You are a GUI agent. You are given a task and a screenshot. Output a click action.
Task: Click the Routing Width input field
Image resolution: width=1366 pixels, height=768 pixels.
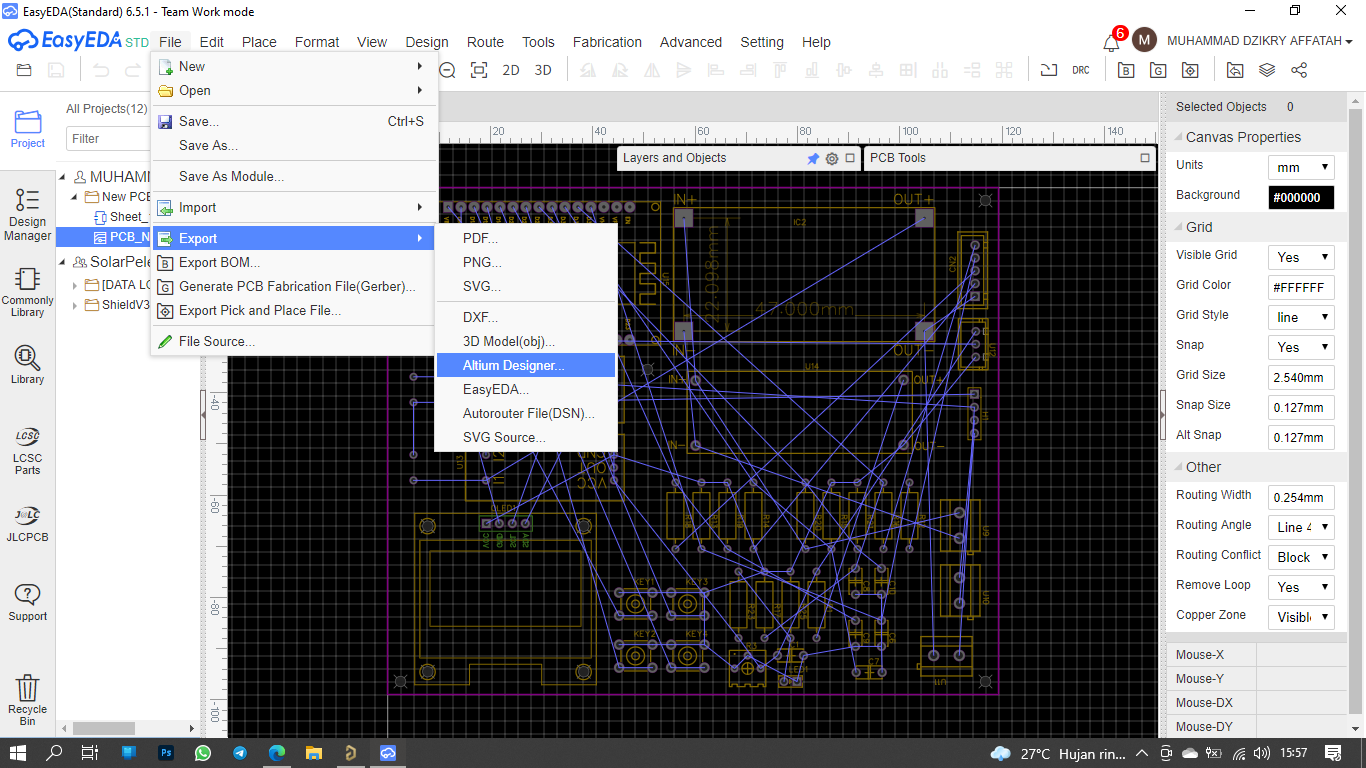tap(1301, 497)
